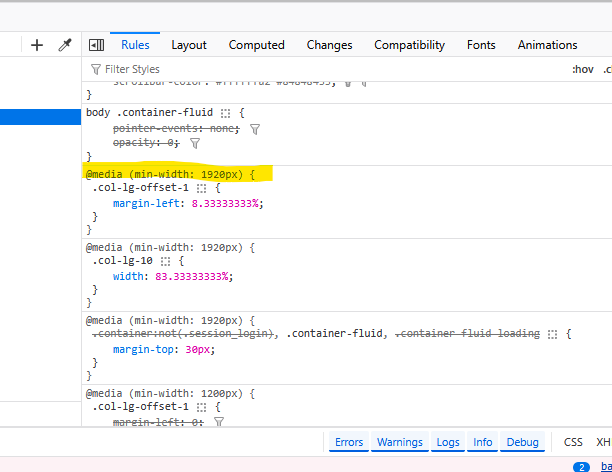This screenshot has height=472, width=612.
Task: Highlight elements matching body .container-fluid selector
Action: click(x=225, y=113)
